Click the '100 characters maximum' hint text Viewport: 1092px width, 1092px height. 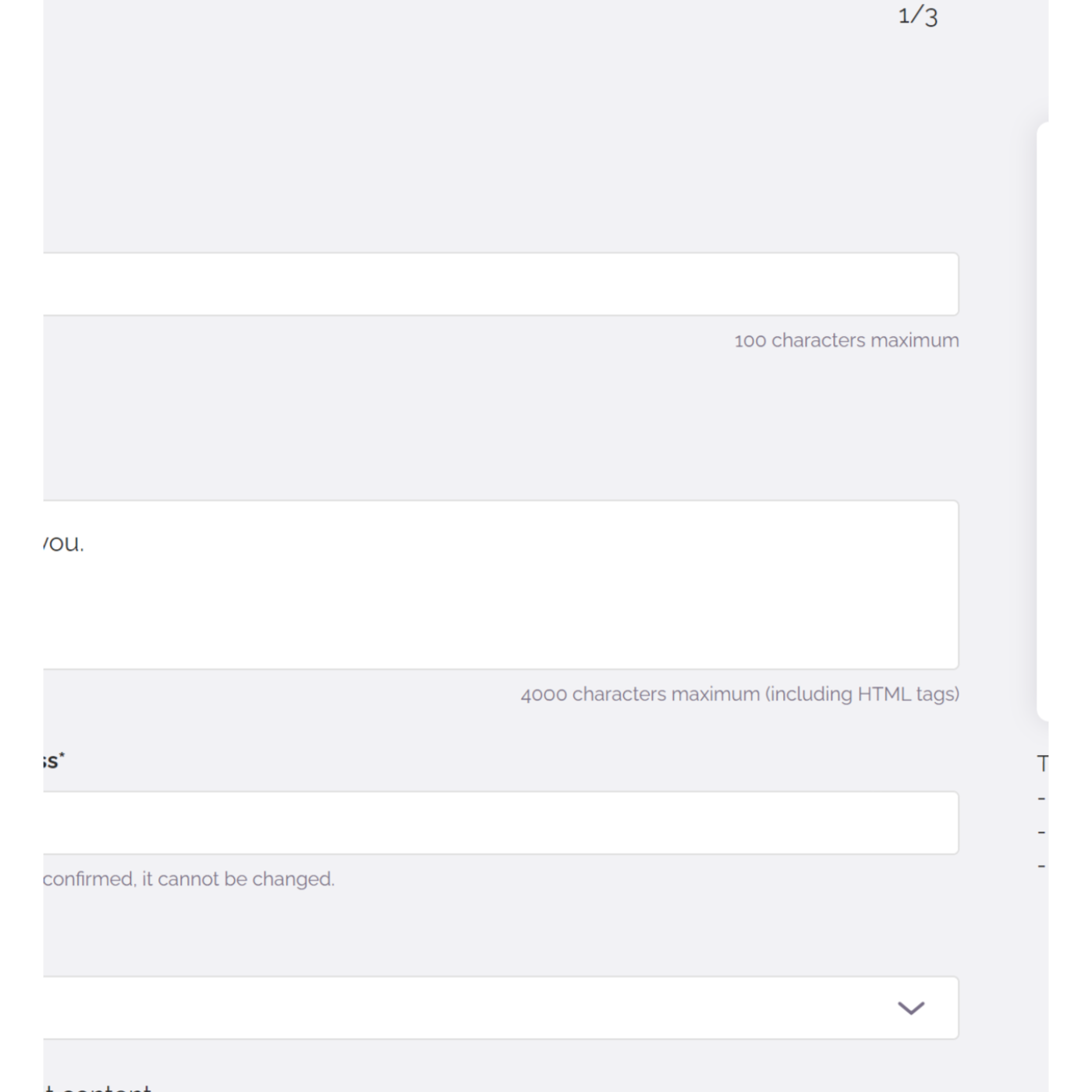coord(846,341)
